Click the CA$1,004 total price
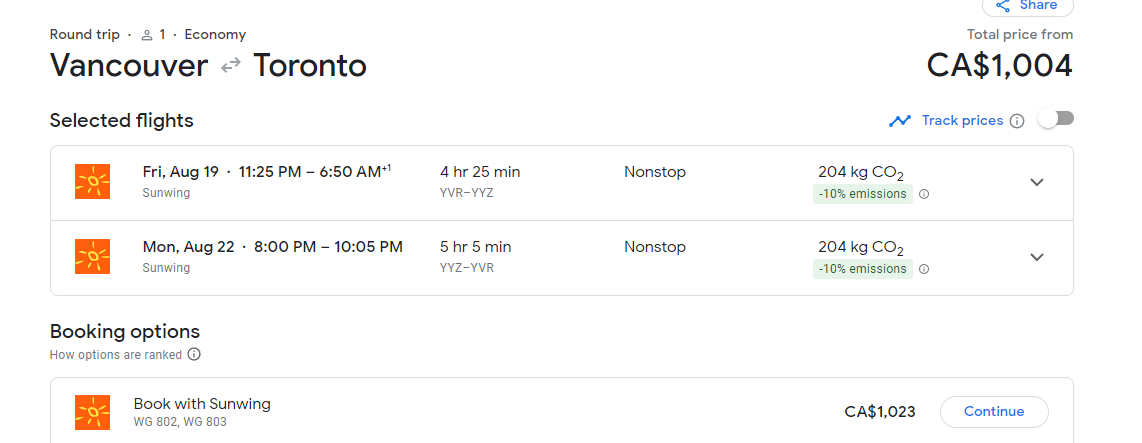Viewport: 1142px width, 443px height. pos(999,65)
